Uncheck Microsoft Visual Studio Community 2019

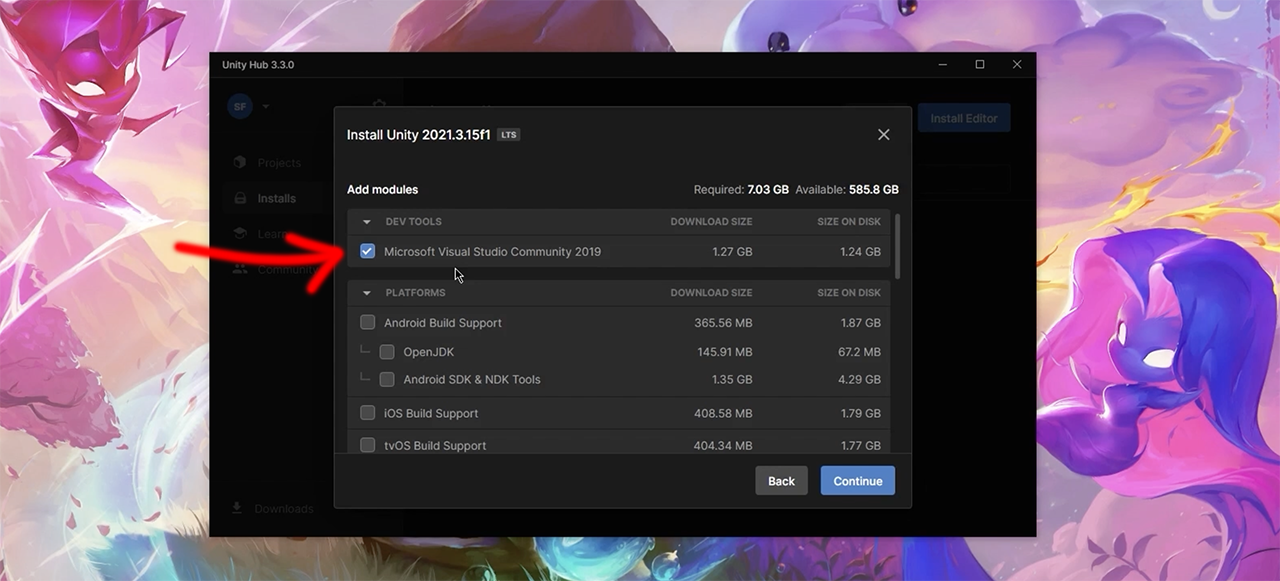[x=367, y=251]
